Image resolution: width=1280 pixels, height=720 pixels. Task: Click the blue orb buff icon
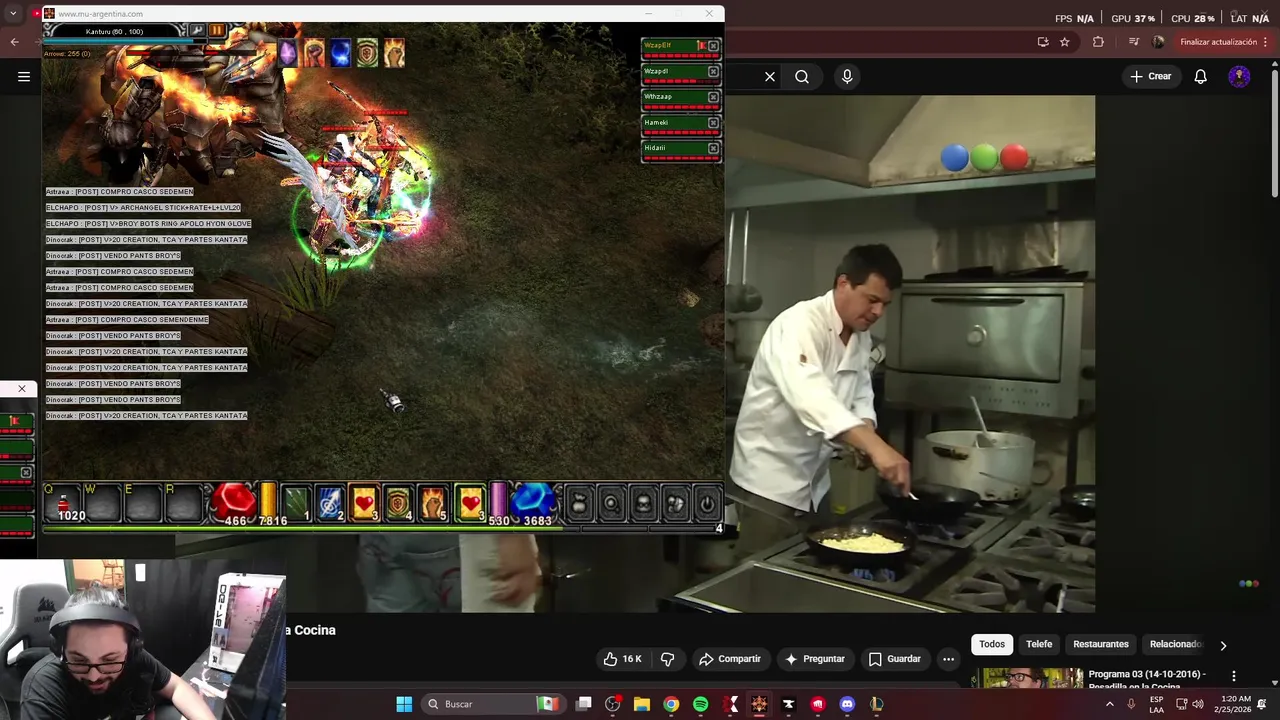(x=340, y=53)
